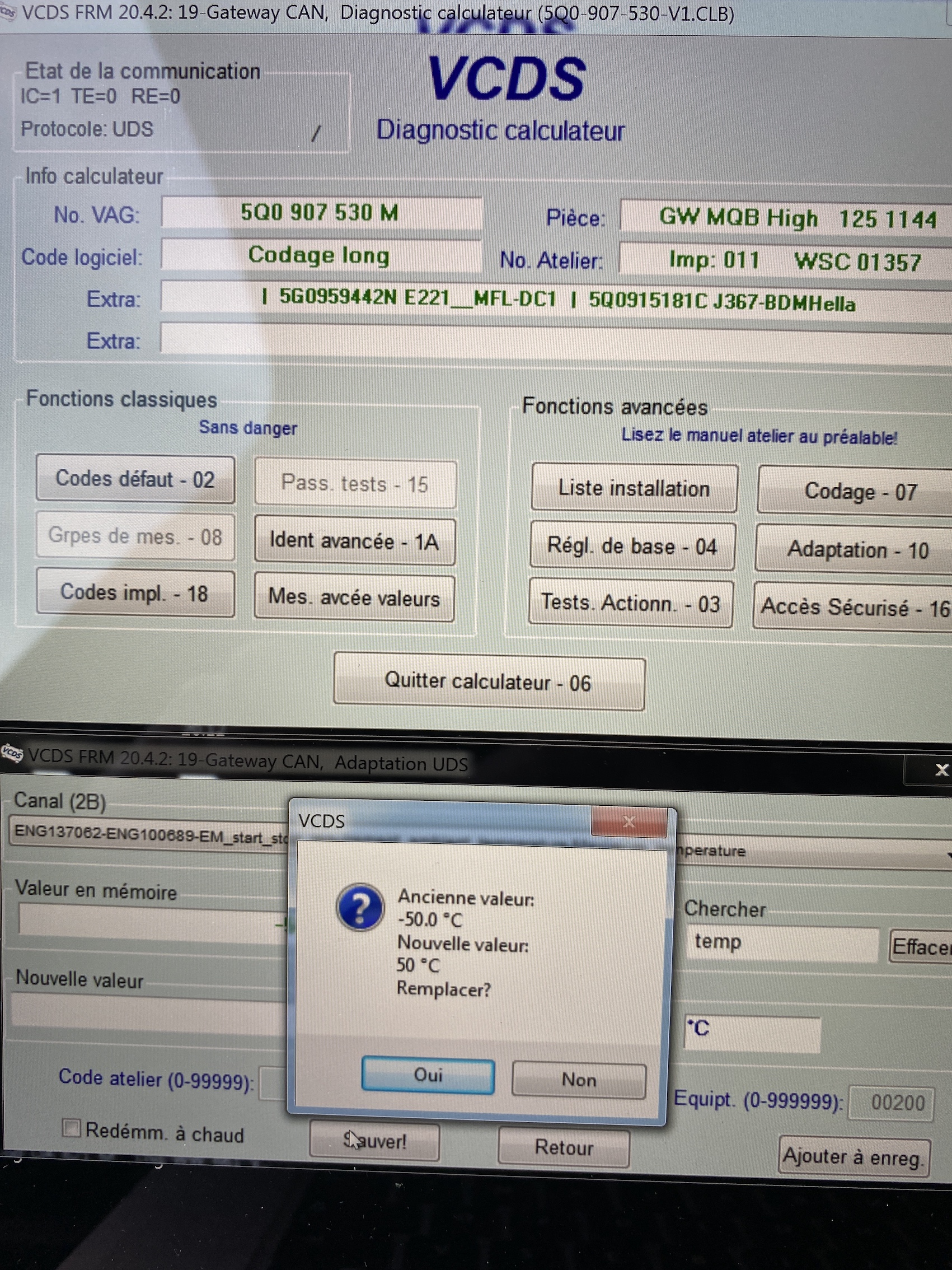Click VCDS icon in Adaptation title bar
Image resolution: width=952 pixels, height=1270 pixels.
pyautogui.click(x=12, y=753)
